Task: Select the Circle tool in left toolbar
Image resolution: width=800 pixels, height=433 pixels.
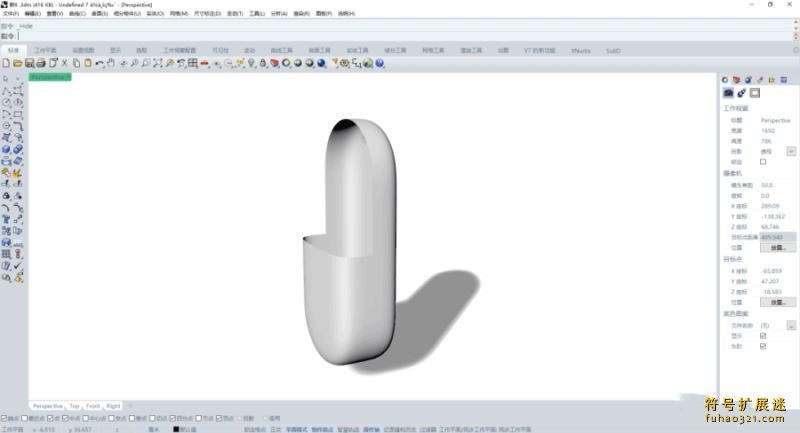Action: click(6, 103)
